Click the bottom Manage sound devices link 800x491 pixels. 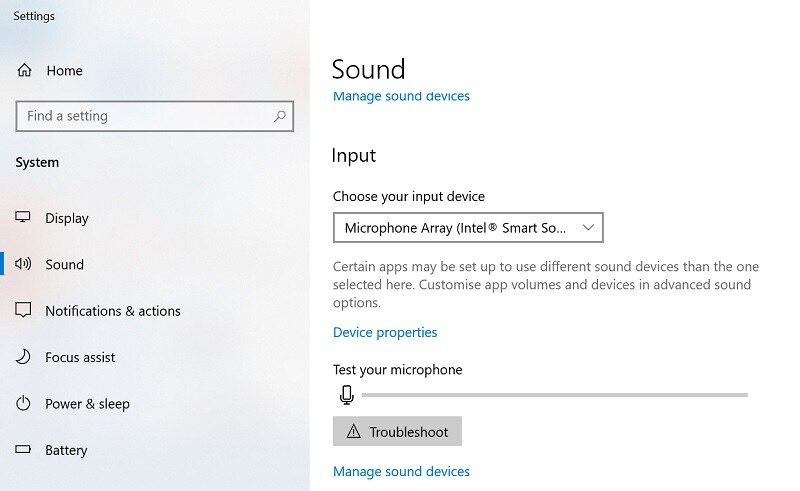click(x=401, y=471)
